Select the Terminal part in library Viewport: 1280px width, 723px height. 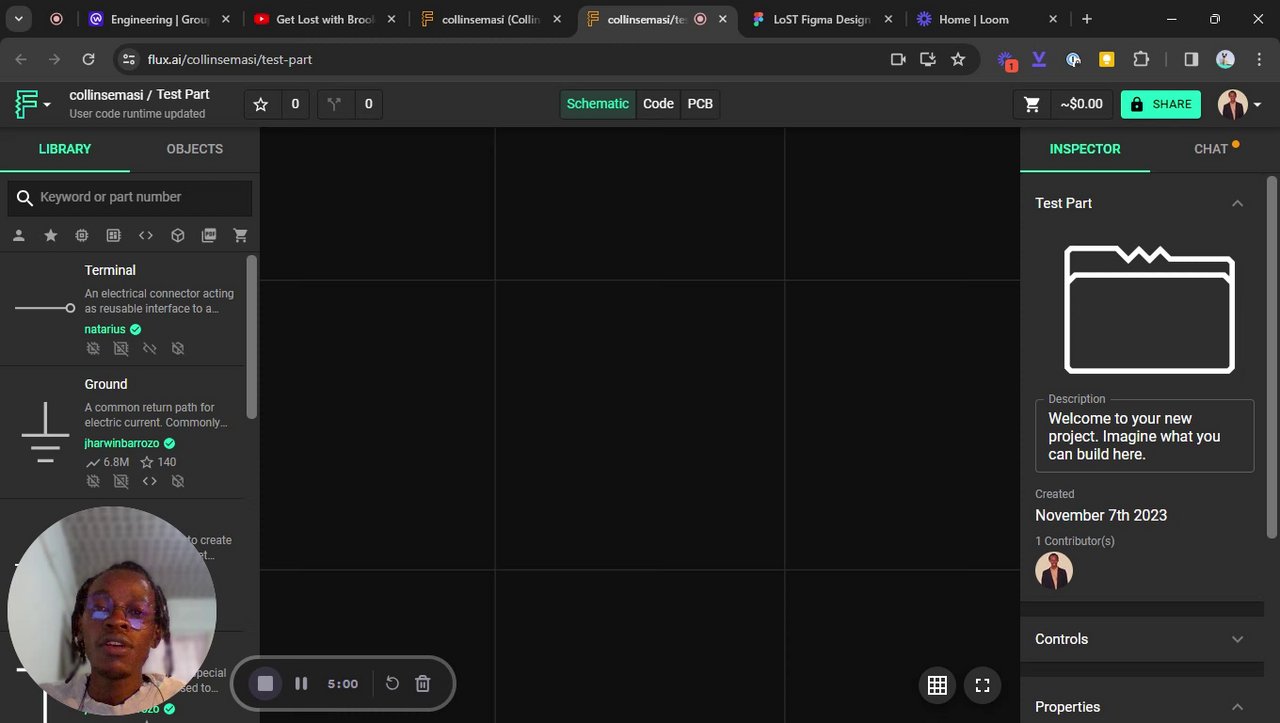click(x=123, y=309)
